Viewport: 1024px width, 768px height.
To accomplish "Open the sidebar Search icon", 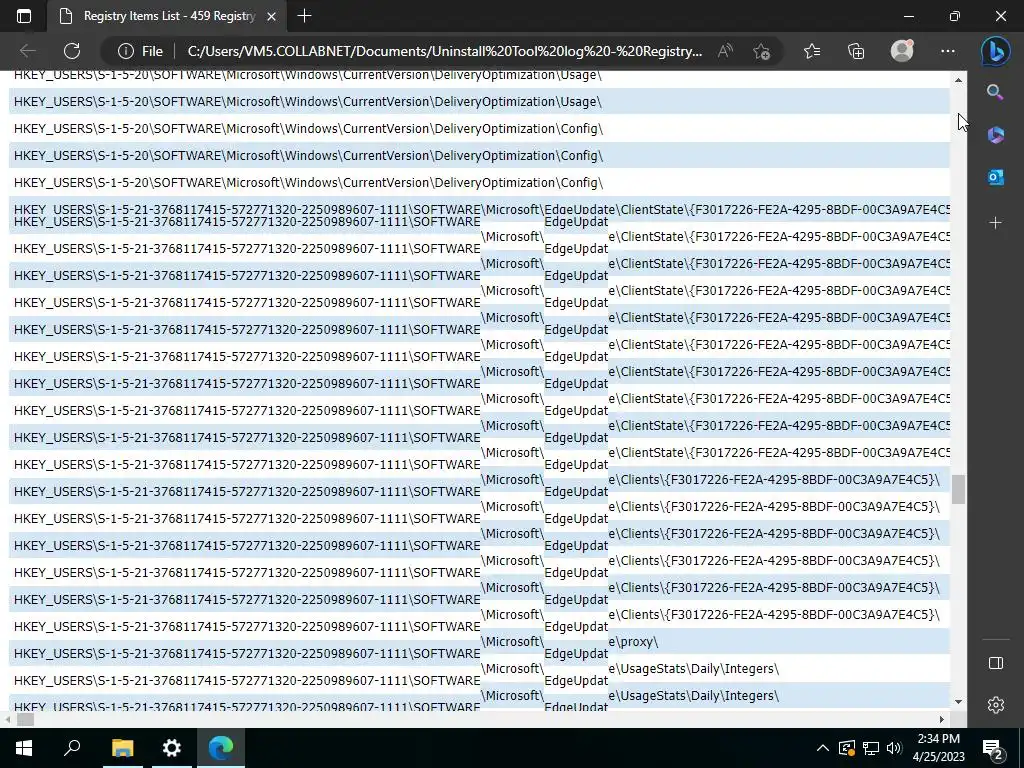I will (x=995, y=92).
